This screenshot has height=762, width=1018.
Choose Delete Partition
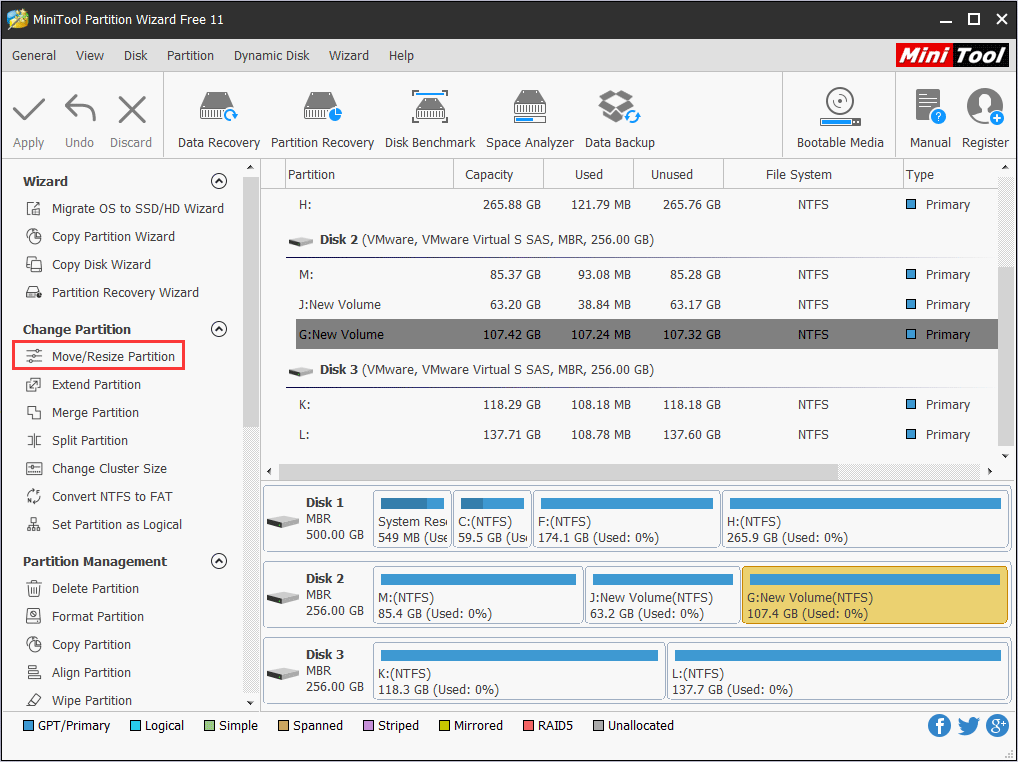coord(82,588)
